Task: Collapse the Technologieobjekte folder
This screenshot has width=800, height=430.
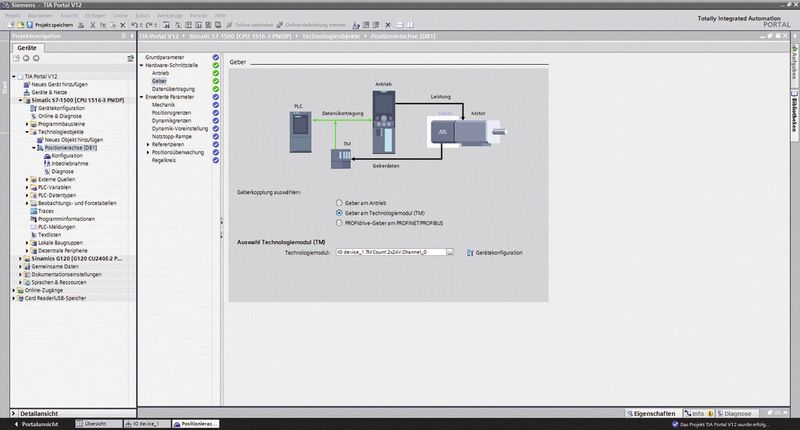Action: [x=27, y=132]
